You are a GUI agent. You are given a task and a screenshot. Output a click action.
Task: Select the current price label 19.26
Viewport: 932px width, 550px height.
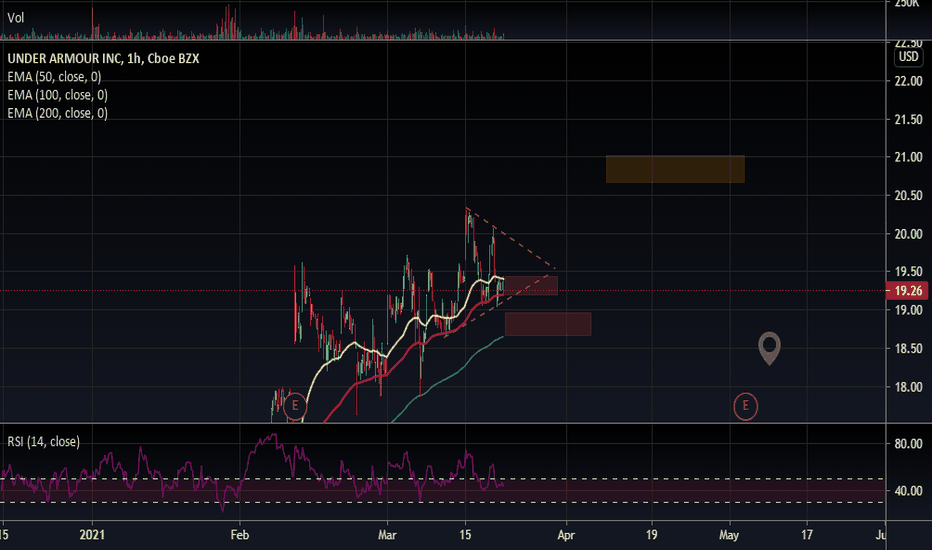coord(908,291)
